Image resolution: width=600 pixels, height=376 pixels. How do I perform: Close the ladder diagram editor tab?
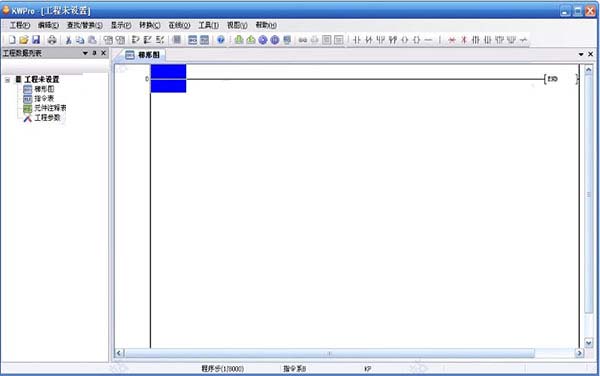point(590,54)
